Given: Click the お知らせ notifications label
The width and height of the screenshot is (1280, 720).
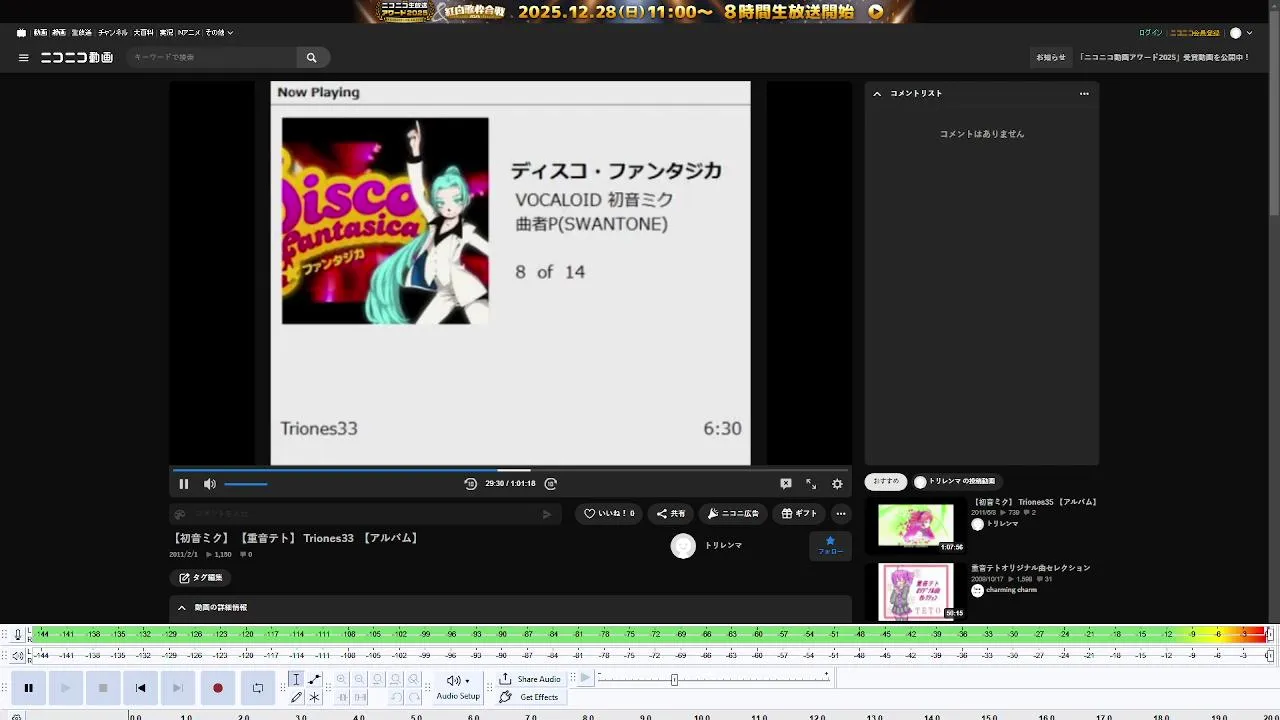Looking at the screenshot, I should tap(1051, 58).
